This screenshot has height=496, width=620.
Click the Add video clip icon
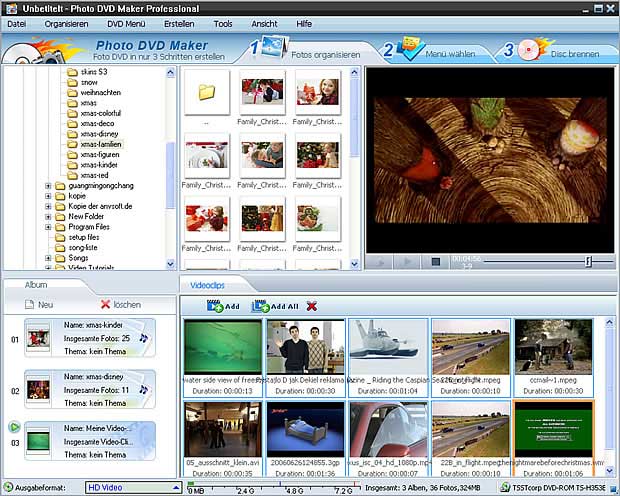coord(215,306)
